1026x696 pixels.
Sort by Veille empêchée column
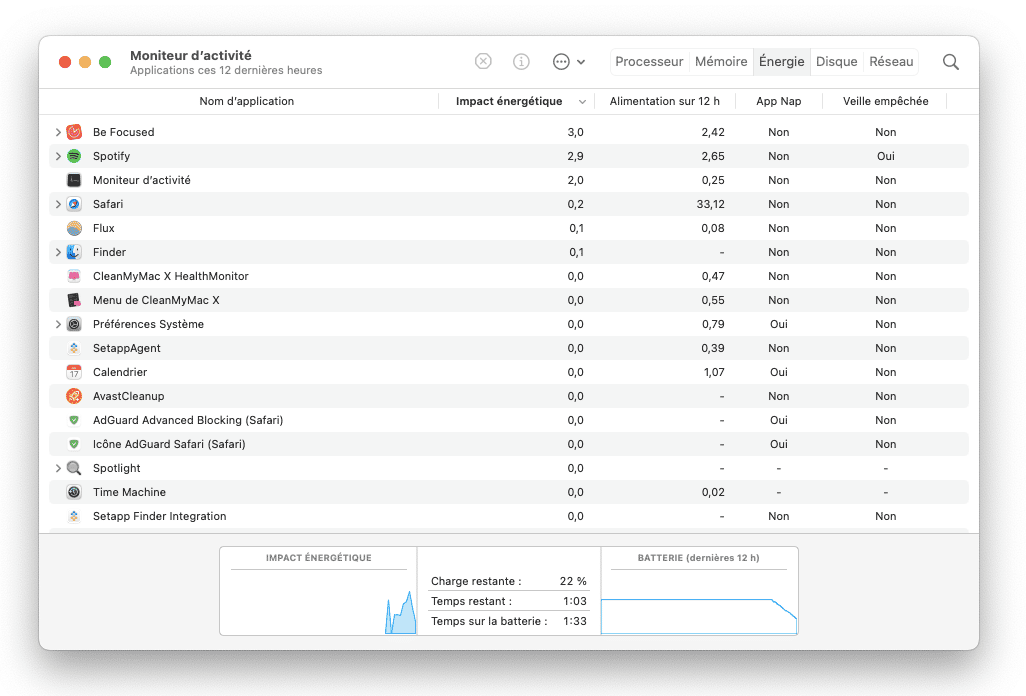(885, 101)
